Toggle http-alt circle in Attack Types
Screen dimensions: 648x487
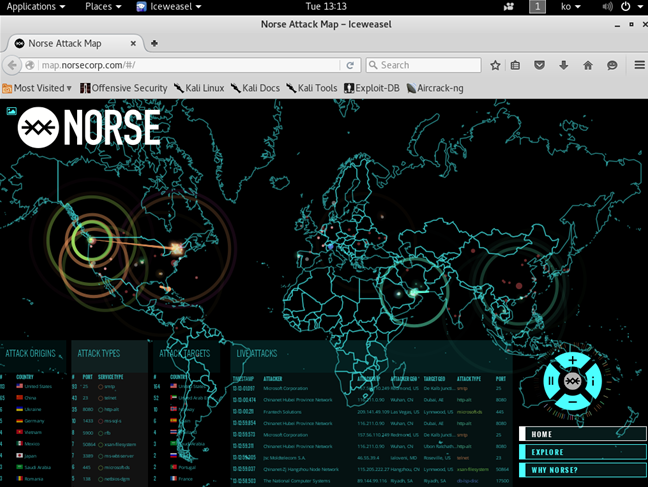tap(100, 410)
